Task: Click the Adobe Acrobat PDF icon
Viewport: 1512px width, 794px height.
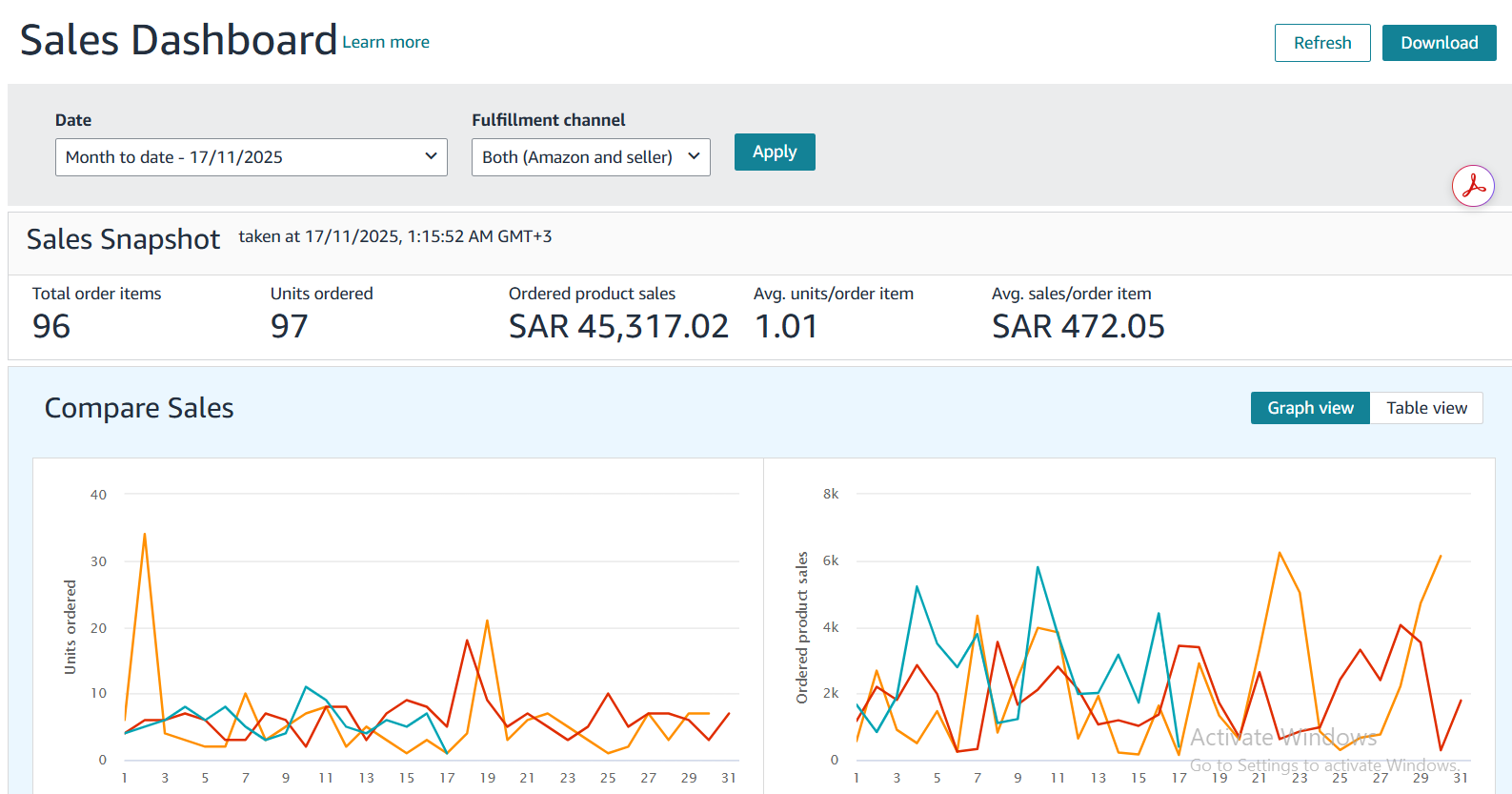Action: coord(1473,186)
